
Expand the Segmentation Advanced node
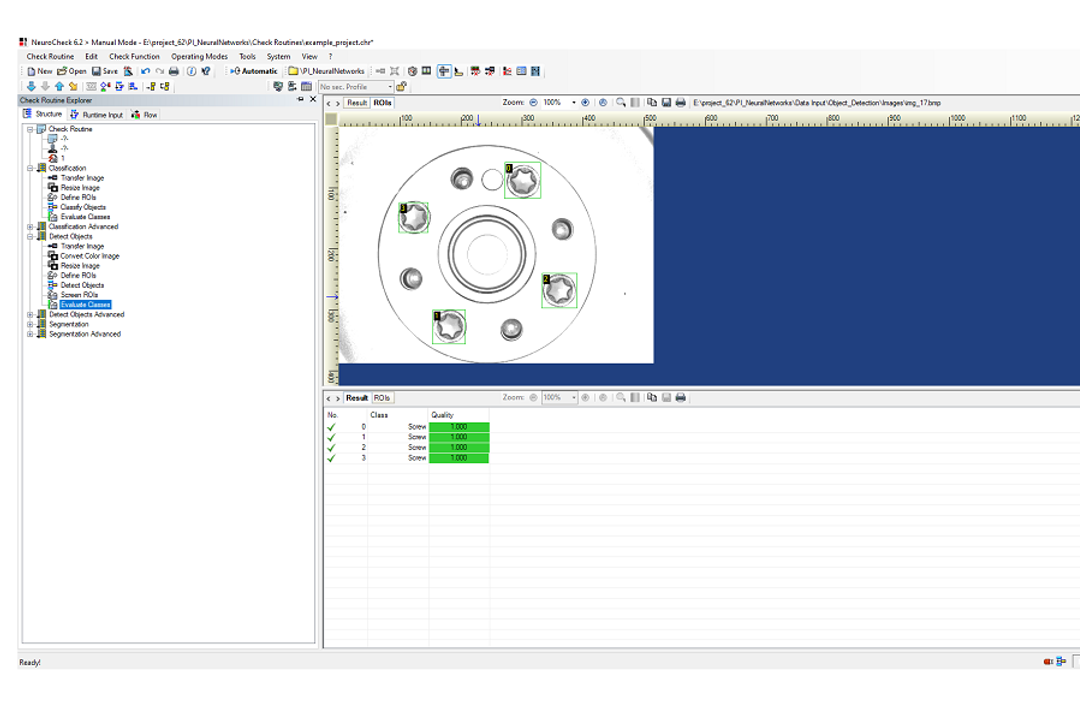pyautogui.click(x=30, y=334)
